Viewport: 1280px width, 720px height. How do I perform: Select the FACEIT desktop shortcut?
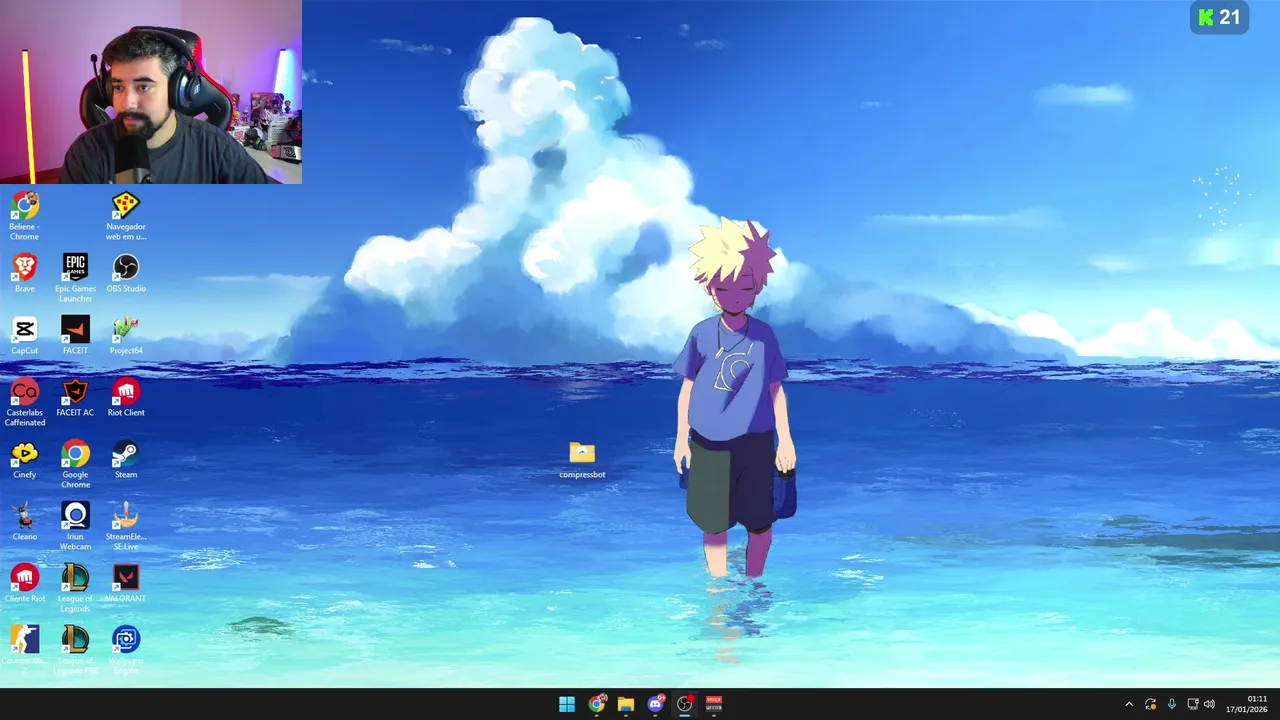(75, 335)
